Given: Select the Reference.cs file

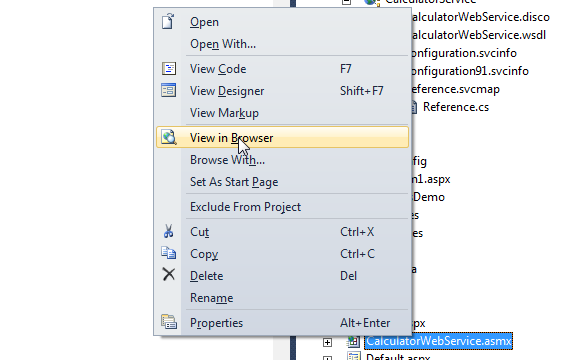Looking at the screenshot, I should pos(456,107).
